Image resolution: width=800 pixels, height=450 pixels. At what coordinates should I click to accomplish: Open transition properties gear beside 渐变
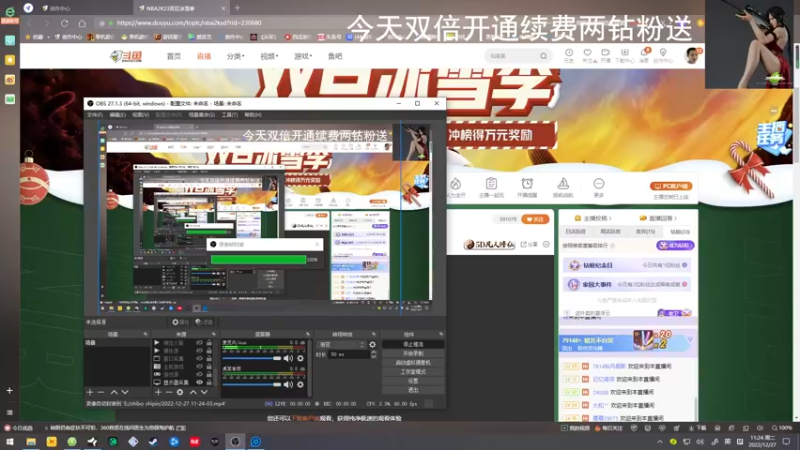[372, 345]
